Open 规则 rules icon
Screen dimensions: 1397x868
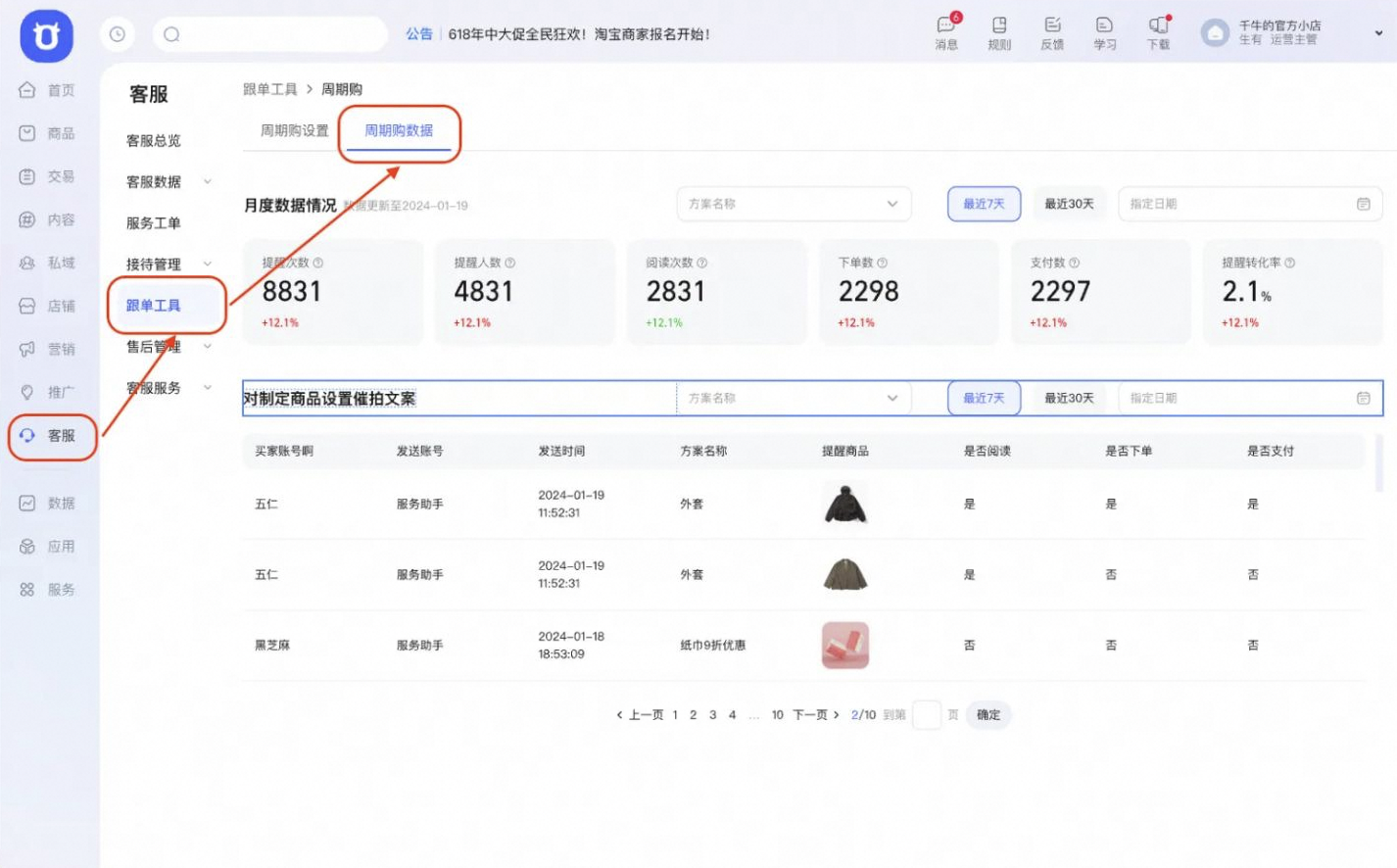[999, 32]
